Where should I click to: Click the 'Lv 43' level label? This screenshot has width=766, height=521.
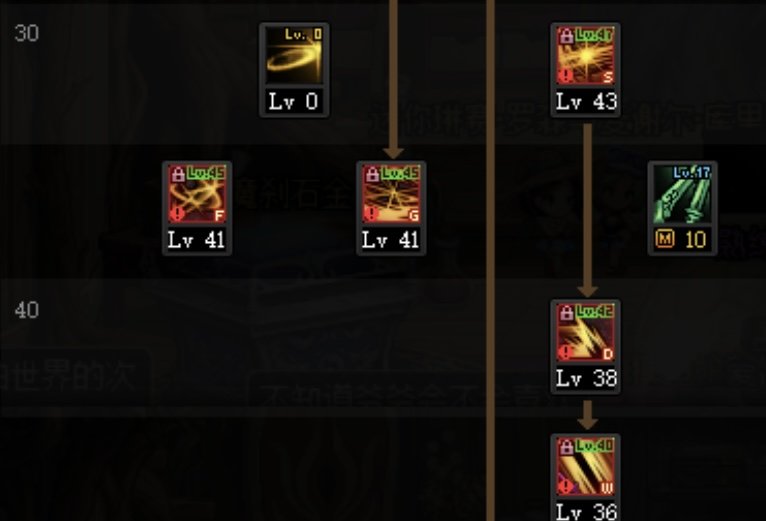click(586, 102)
